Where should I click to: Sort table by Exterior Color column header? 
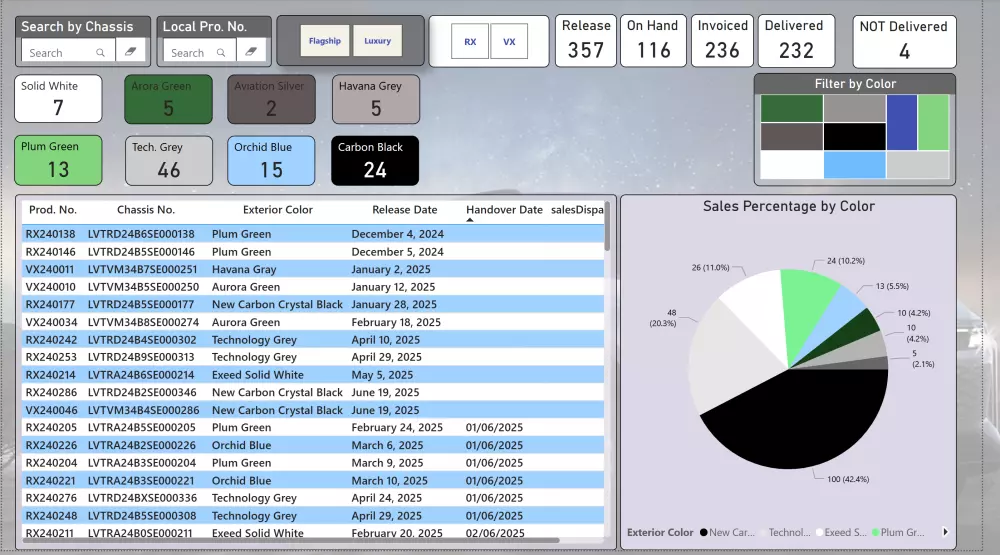click(277, 209)
